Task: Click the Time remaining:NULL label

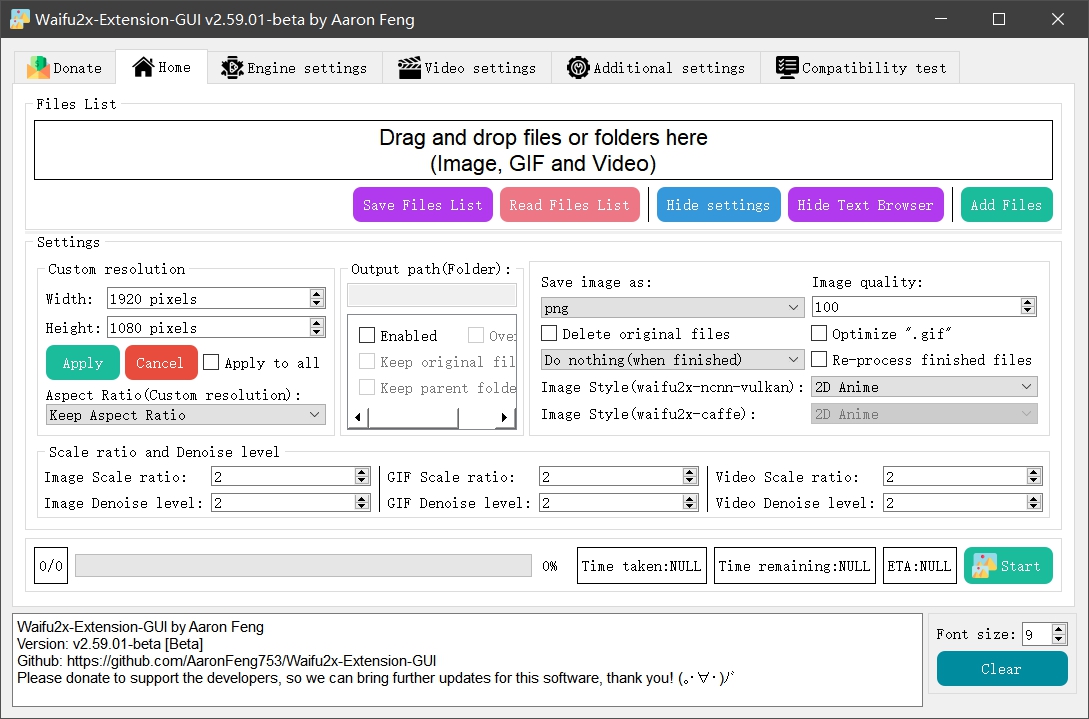Action: (x=795, y=565)
